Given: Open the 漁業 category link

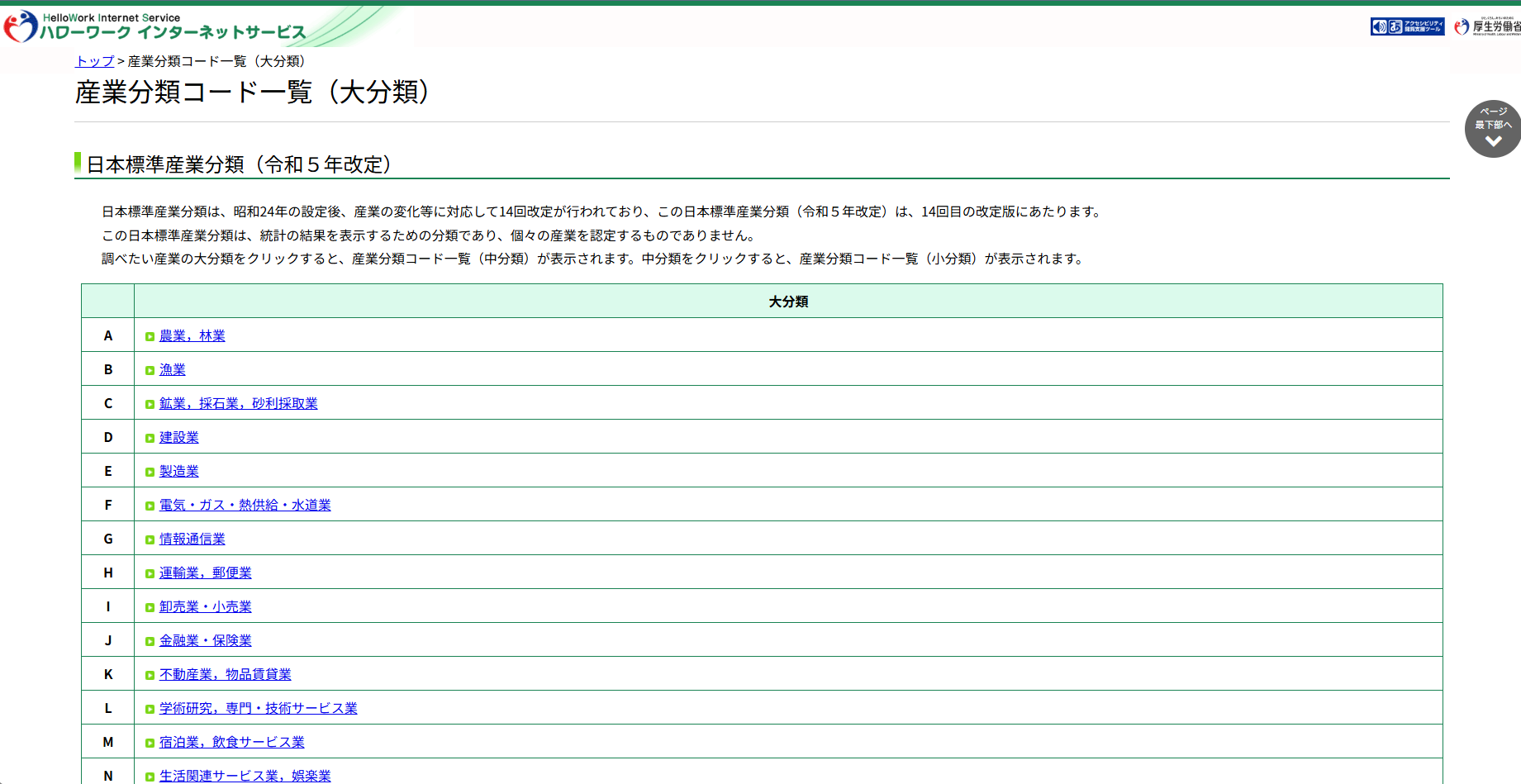Looking at the screenshot, I should 173,369.
